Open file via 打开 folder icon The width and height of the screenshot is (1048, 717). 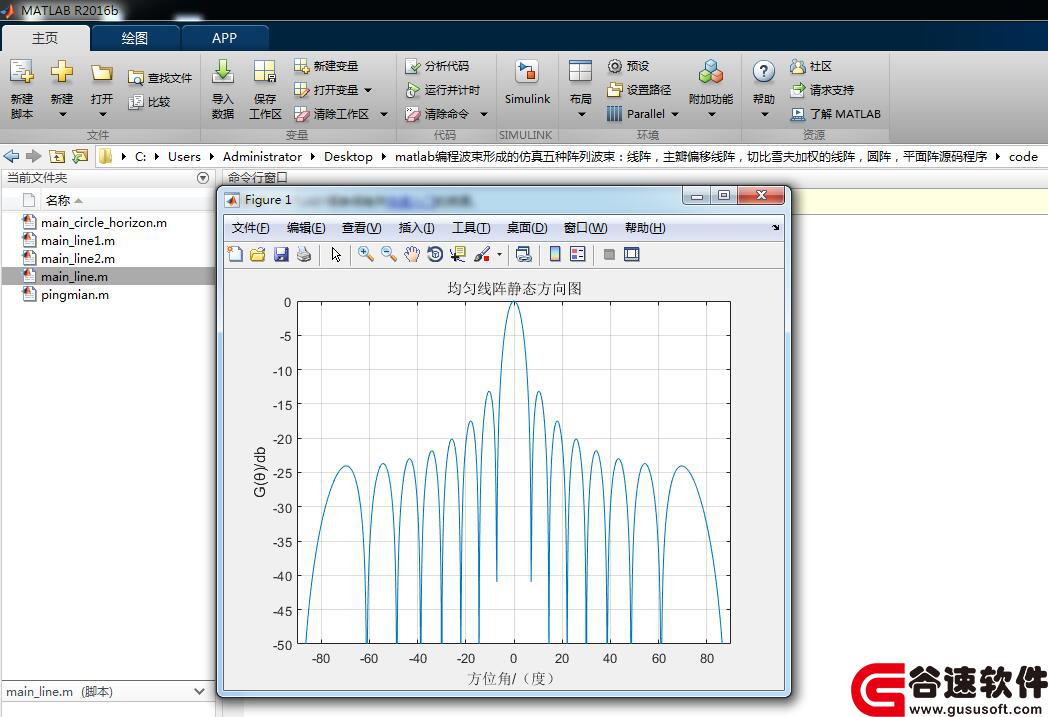(102, 72)
